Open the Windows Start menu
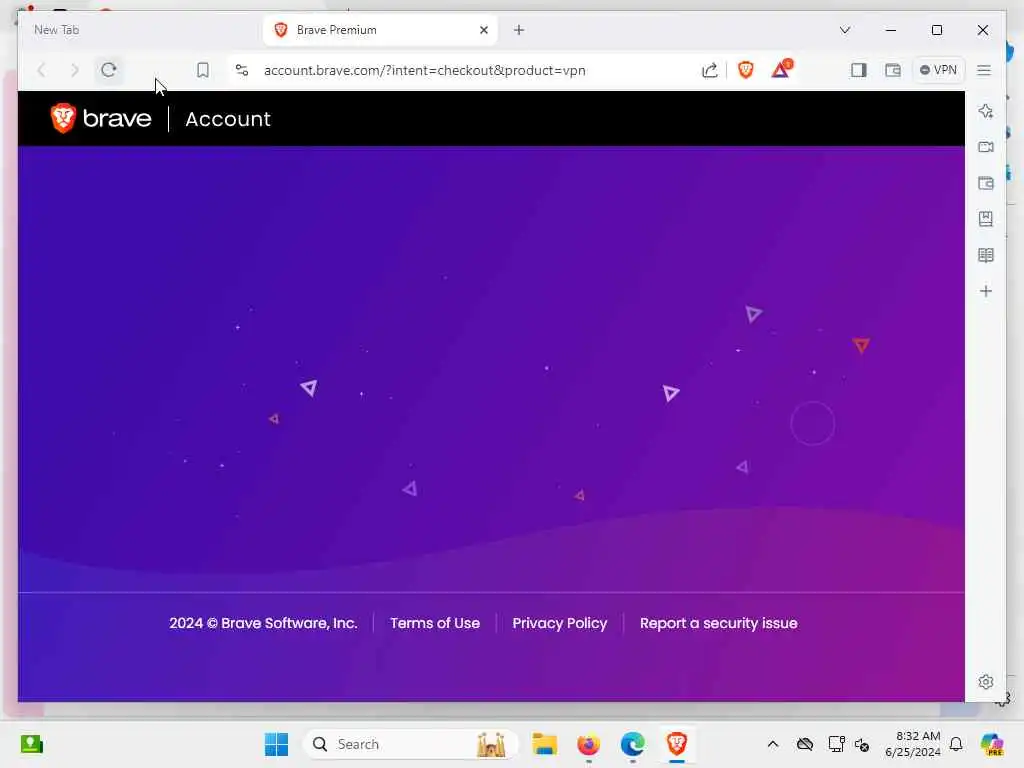This screenshot has width=1024, height=768. click(276, 744)
